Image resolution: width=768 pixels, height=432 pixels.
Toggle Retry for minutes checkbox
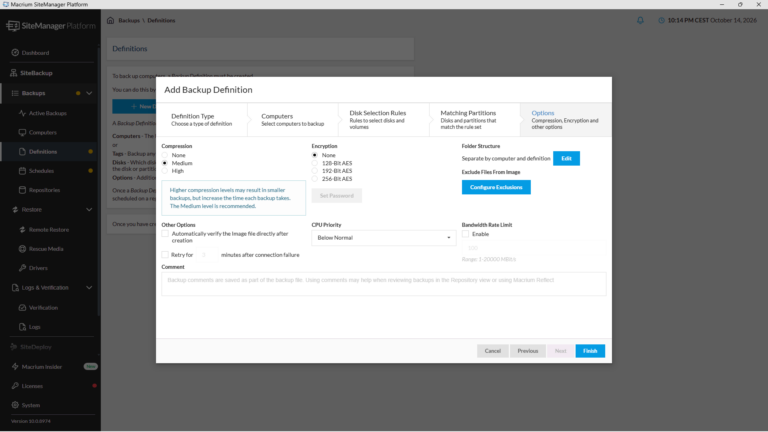[x=165, y=255]
